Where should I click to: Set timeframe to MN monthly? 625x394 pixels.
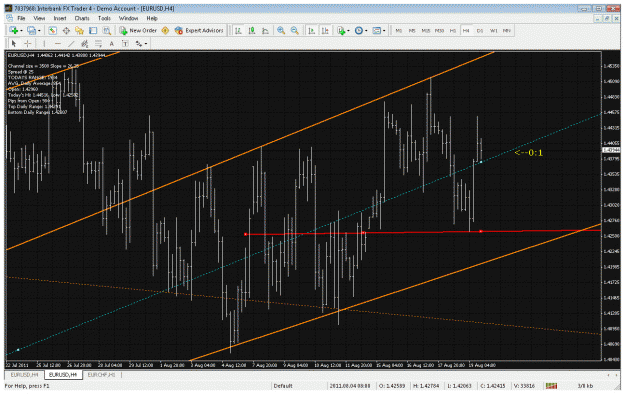pyautogui.click(x=507, y=31)
